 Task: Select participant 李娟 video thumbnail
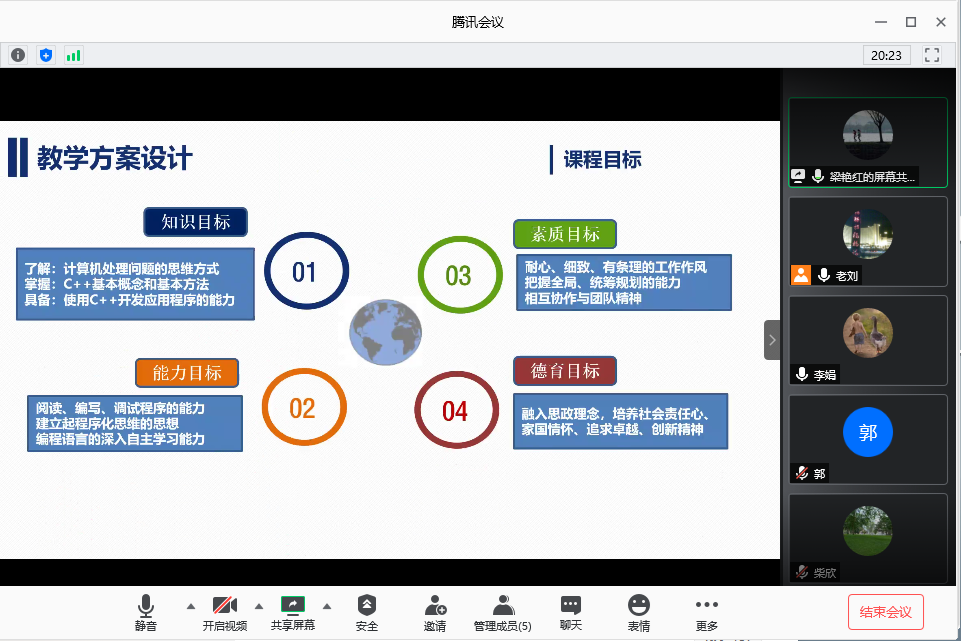pyautogui.click(x=867, y=340)
